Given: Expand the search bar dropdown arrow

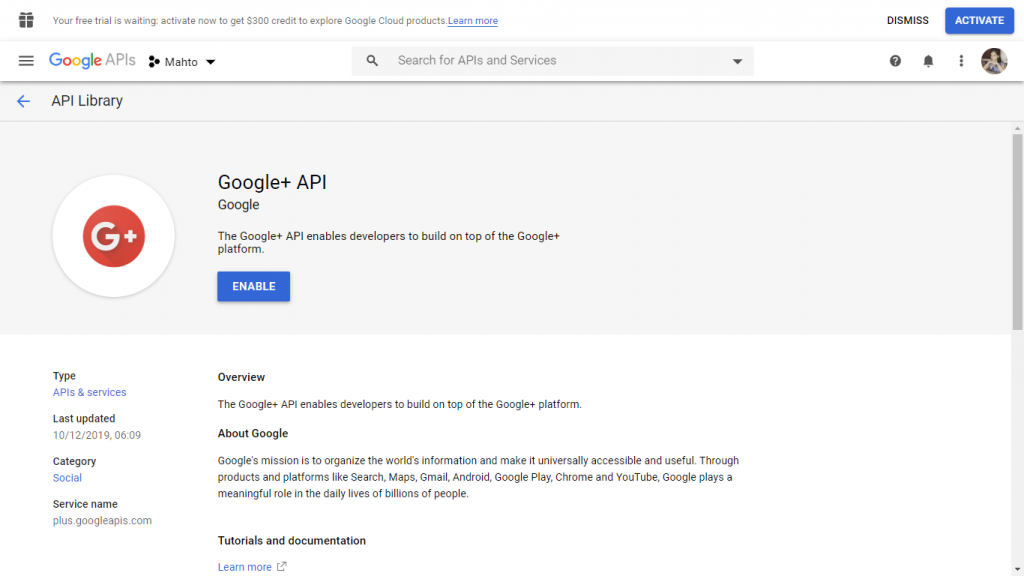Looking at the screenshot, I should tap(737, 61).
